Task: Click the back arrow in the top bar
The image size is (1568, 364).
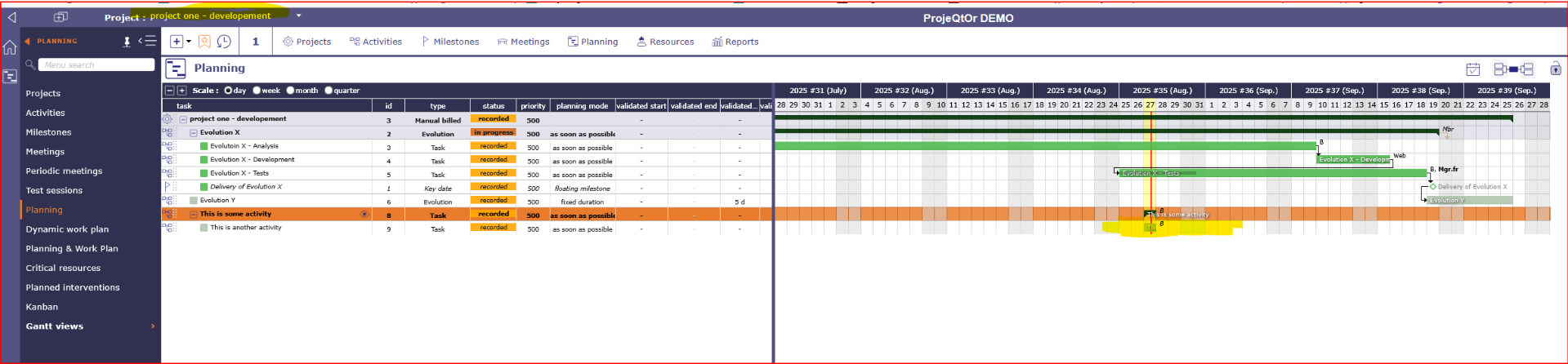Action: [x=11, y=17]
